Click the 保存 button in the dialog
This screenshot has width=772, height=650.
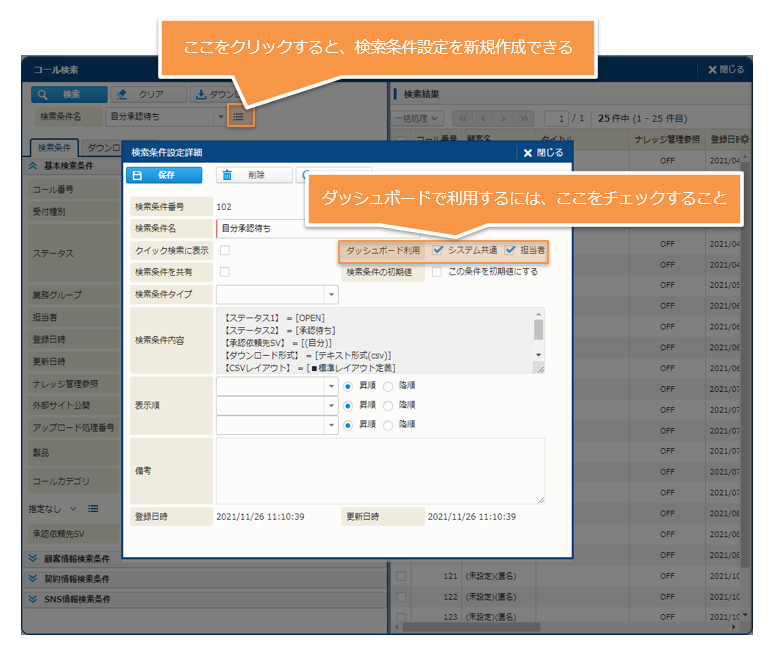[x=165, y=175]
